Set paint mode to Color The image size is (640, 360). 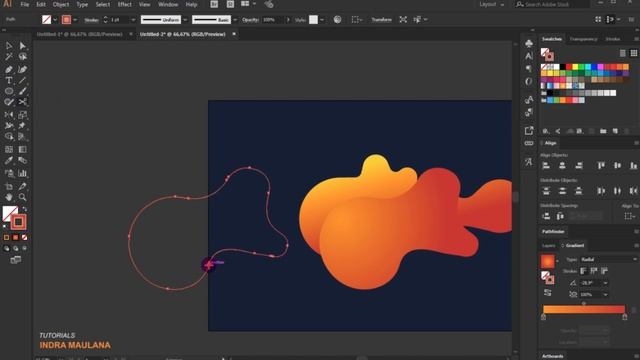coord(7,237)
